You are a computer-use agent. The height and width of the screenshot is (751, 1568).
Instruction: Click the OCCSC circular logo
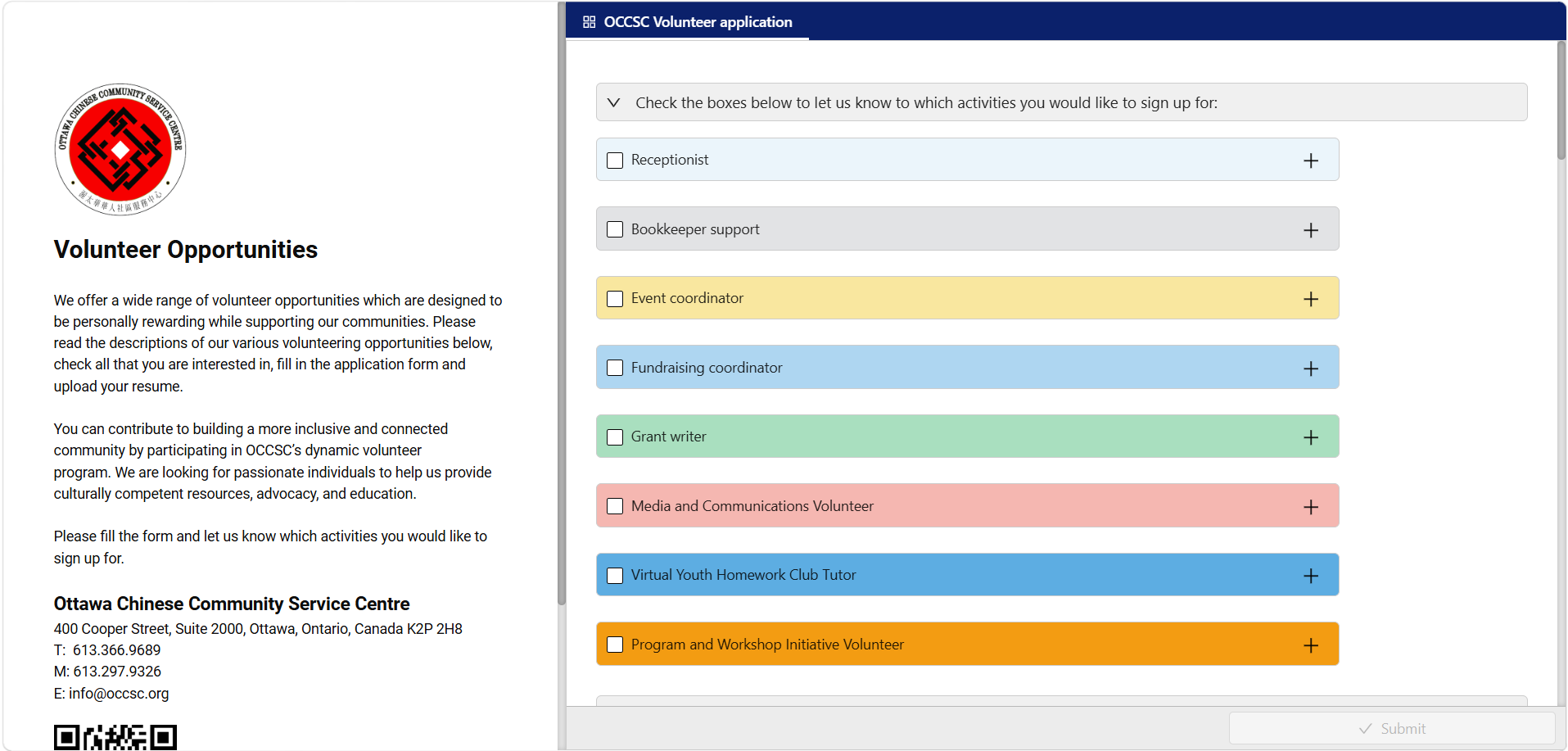pyautogui.click(x=120, y=149)
